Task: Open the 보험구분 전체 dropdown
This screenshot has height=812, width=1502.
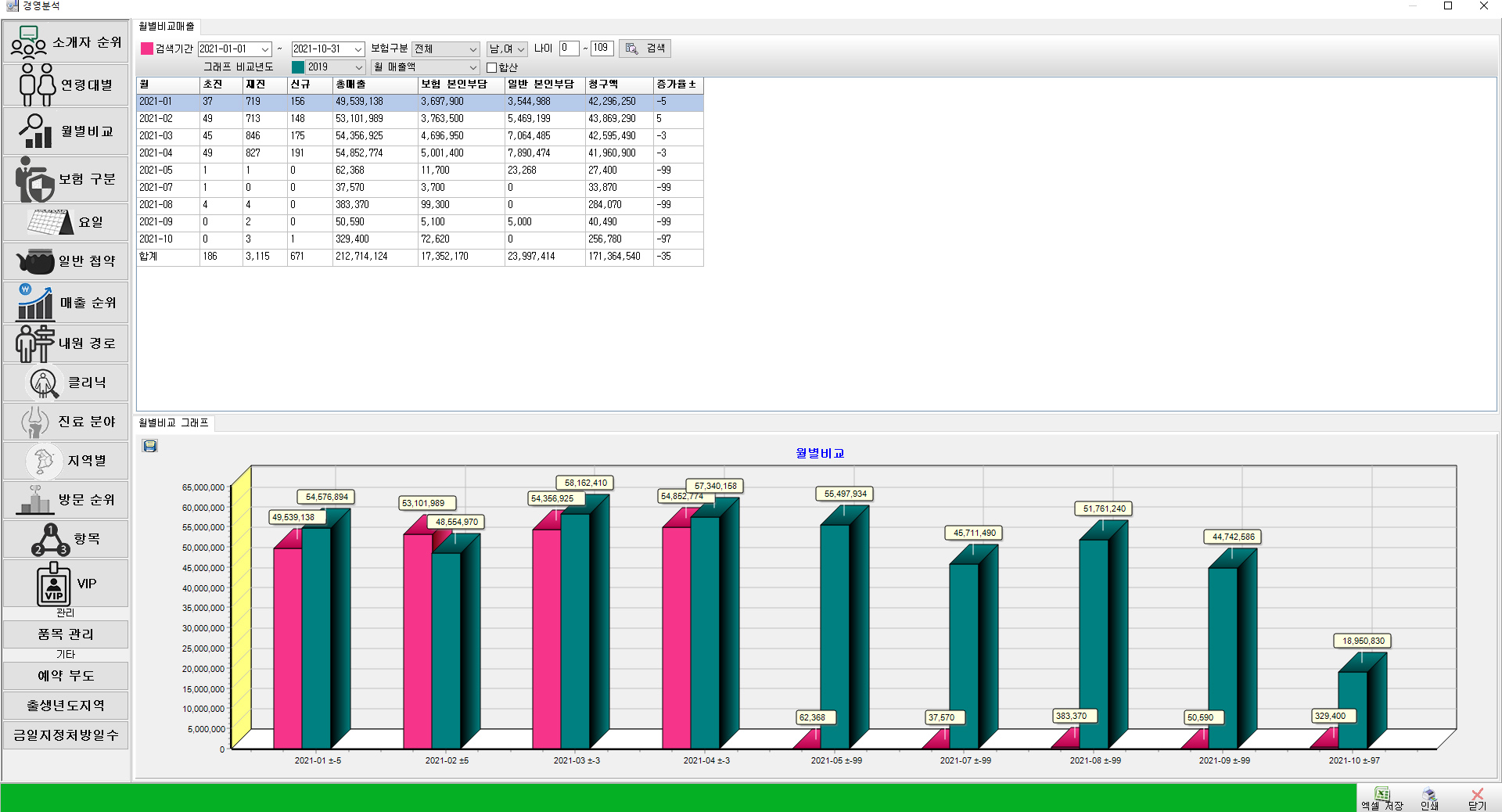Action: pos(473,49)
